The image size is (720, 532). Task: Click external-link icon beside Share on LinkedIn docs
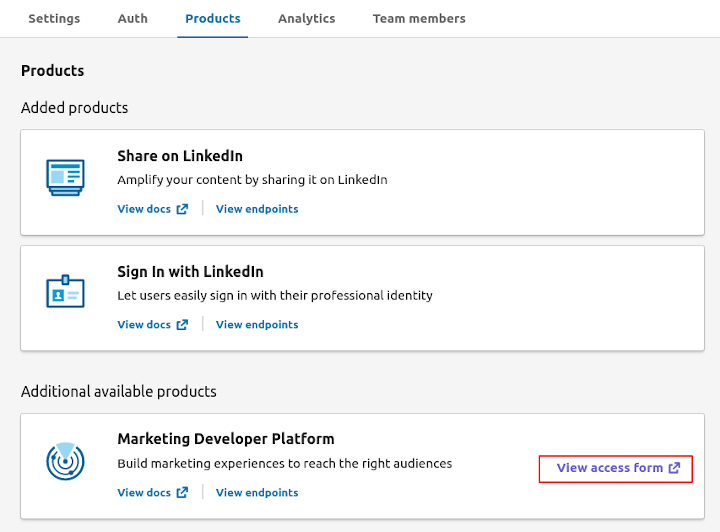click(182, 209)
